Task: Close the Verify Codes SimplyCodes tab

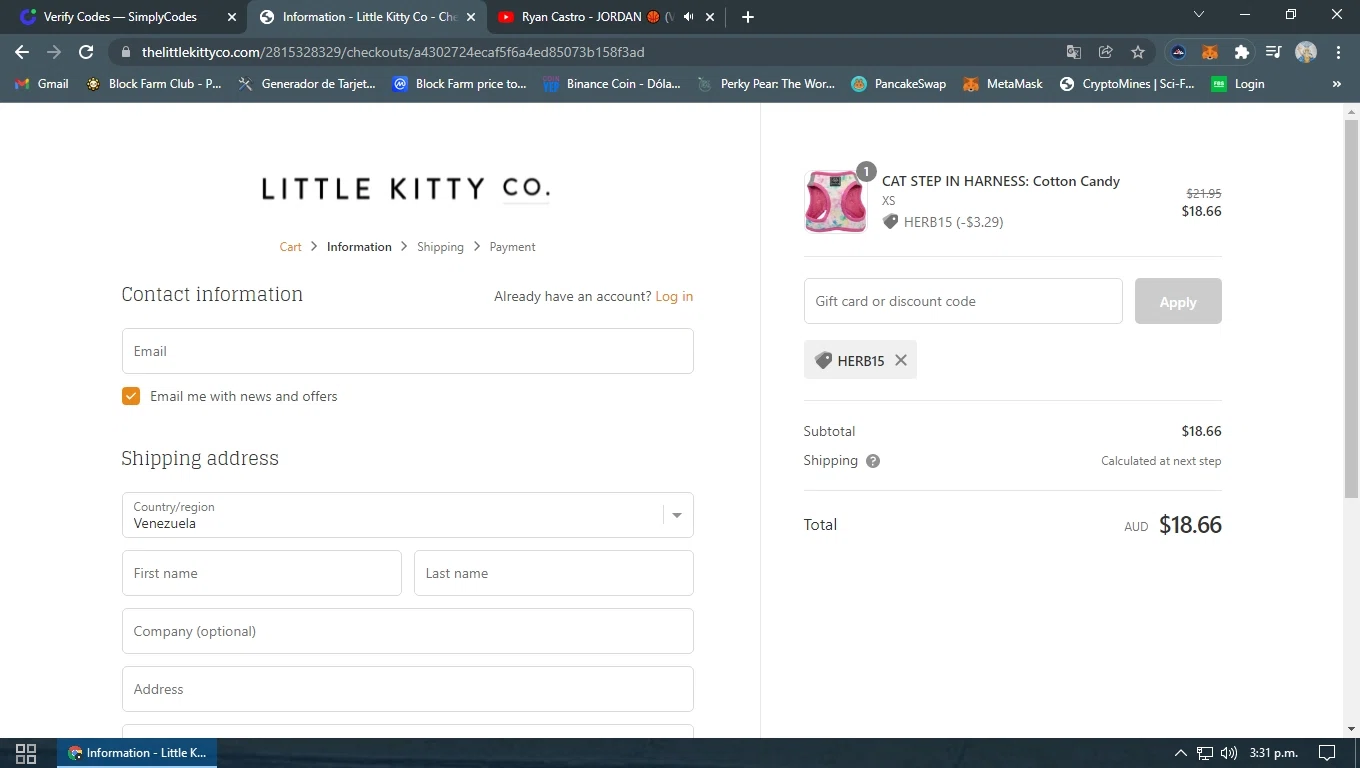Action: coord(232,17)
